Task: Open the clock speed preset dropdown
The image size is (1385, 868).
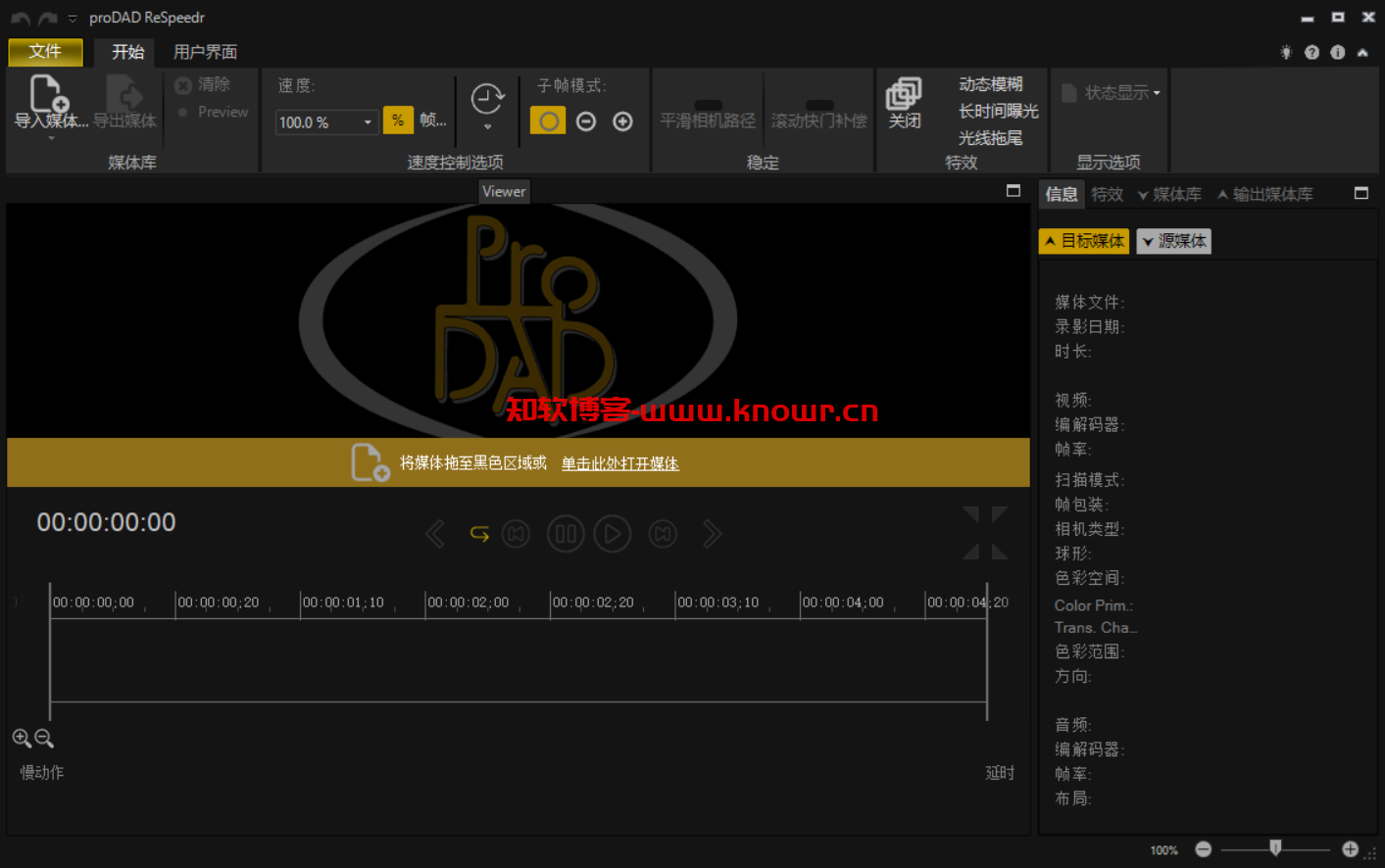Action: point(487,106)
